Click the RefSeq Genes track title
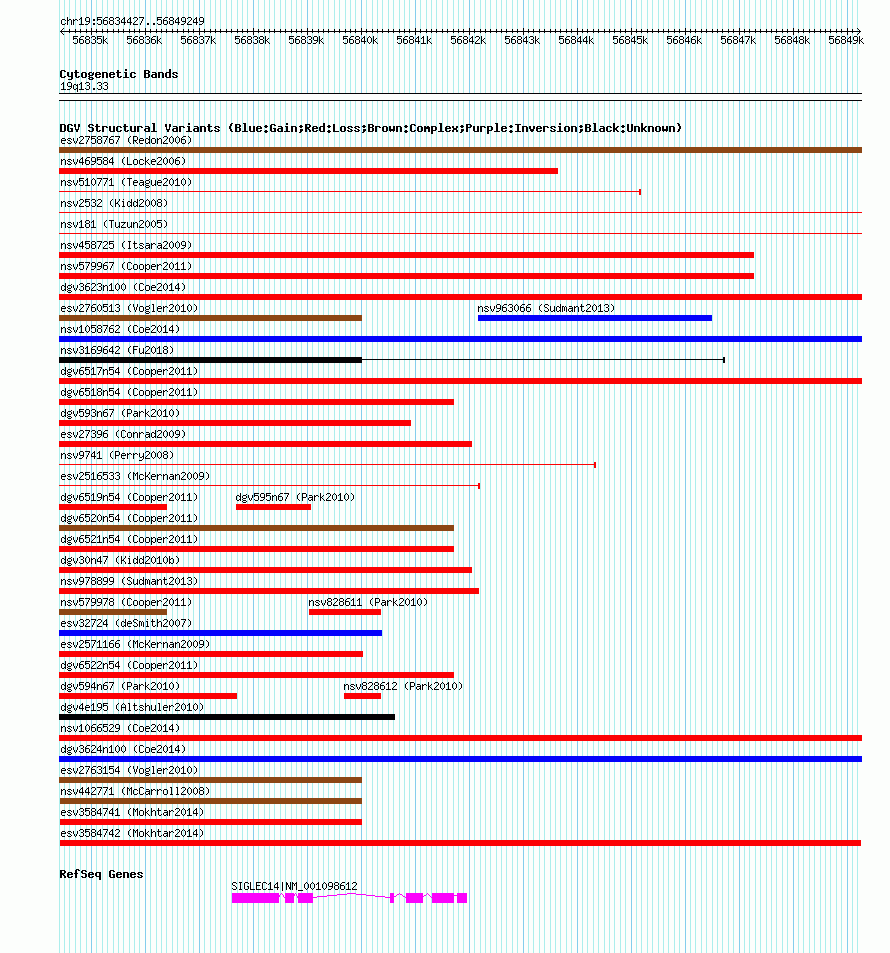 [x=102, y=874]
